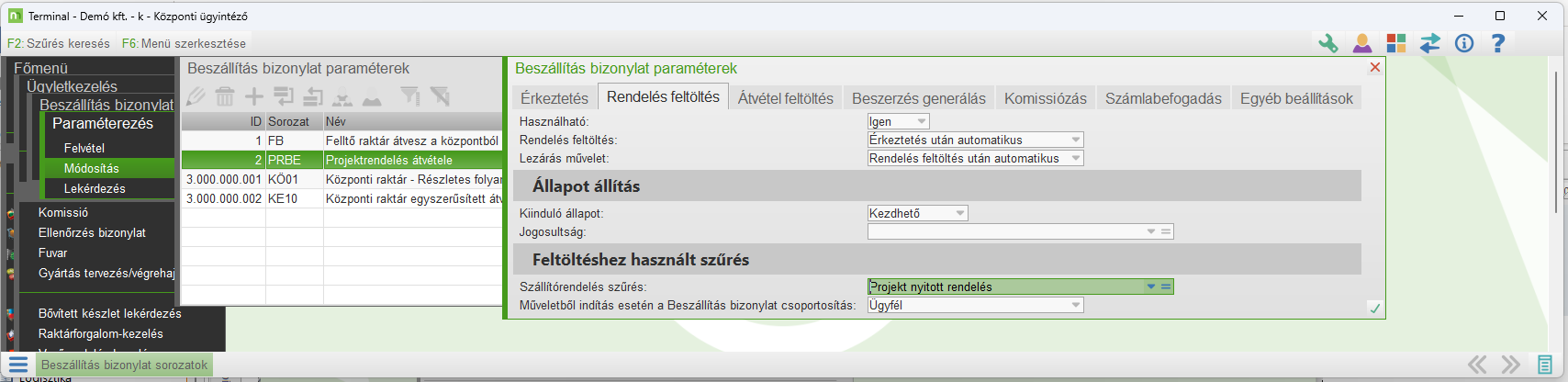Click the trash delete icon in list toolbar
Image resolution: width=1568 pixels, height=382 pixels.
point(225,96)
